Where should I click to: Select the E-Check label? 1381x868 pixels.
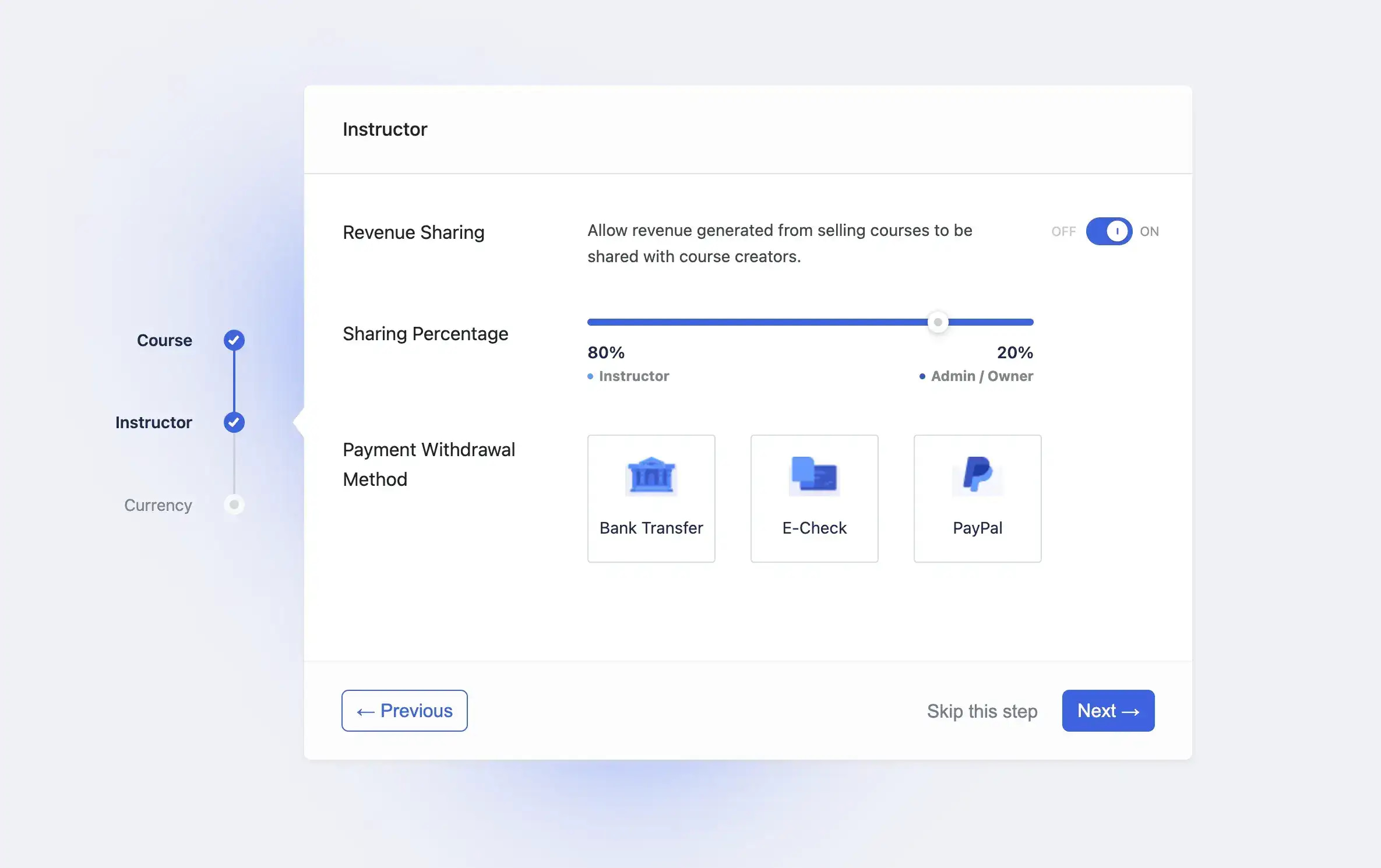(814, 528)
